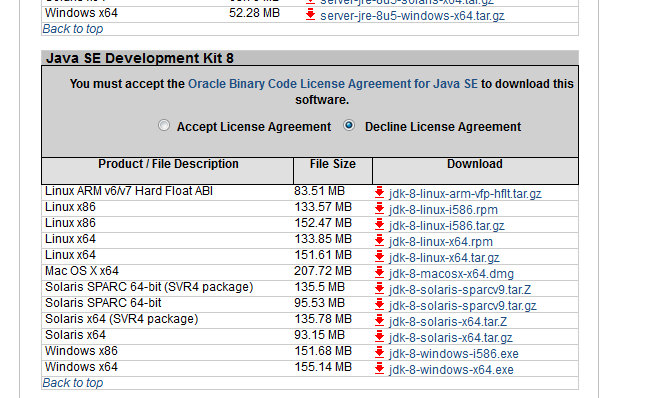Select Decline License Agreement radio button
The image size is (658, 398).
pos(349,125)
